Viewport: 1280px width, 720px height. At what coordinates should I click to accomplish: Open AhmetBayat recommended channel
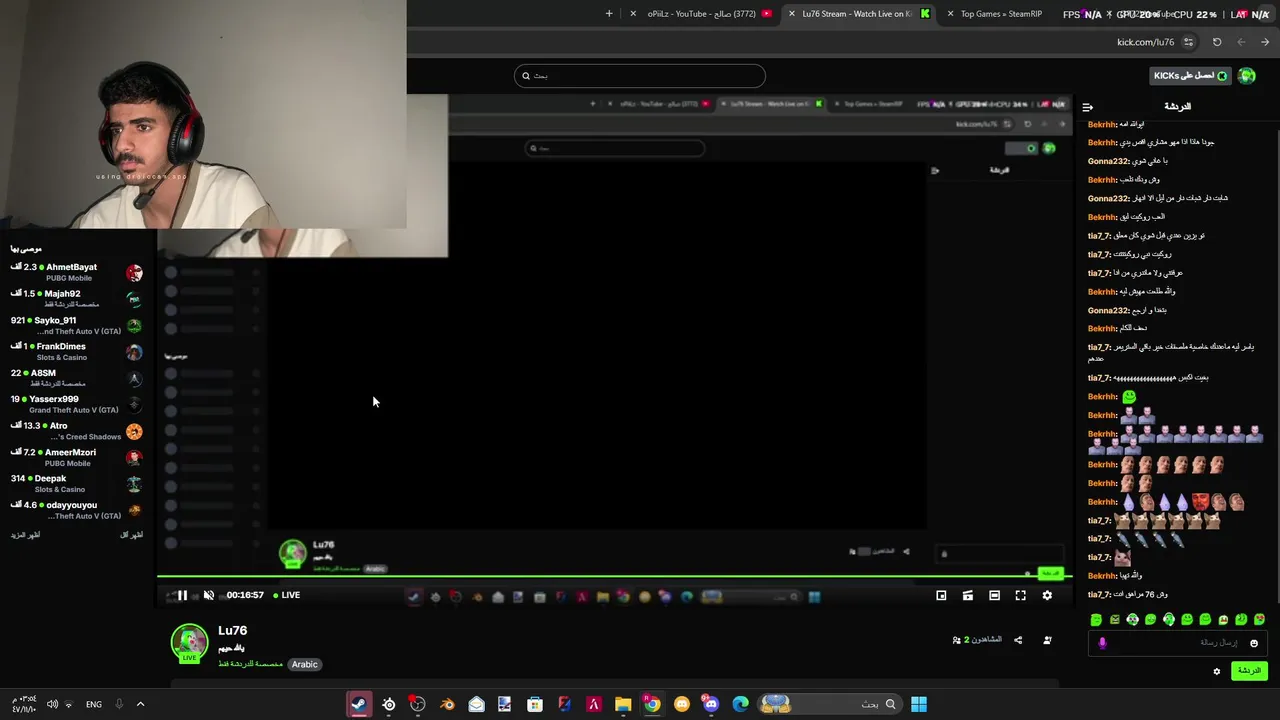77,272
